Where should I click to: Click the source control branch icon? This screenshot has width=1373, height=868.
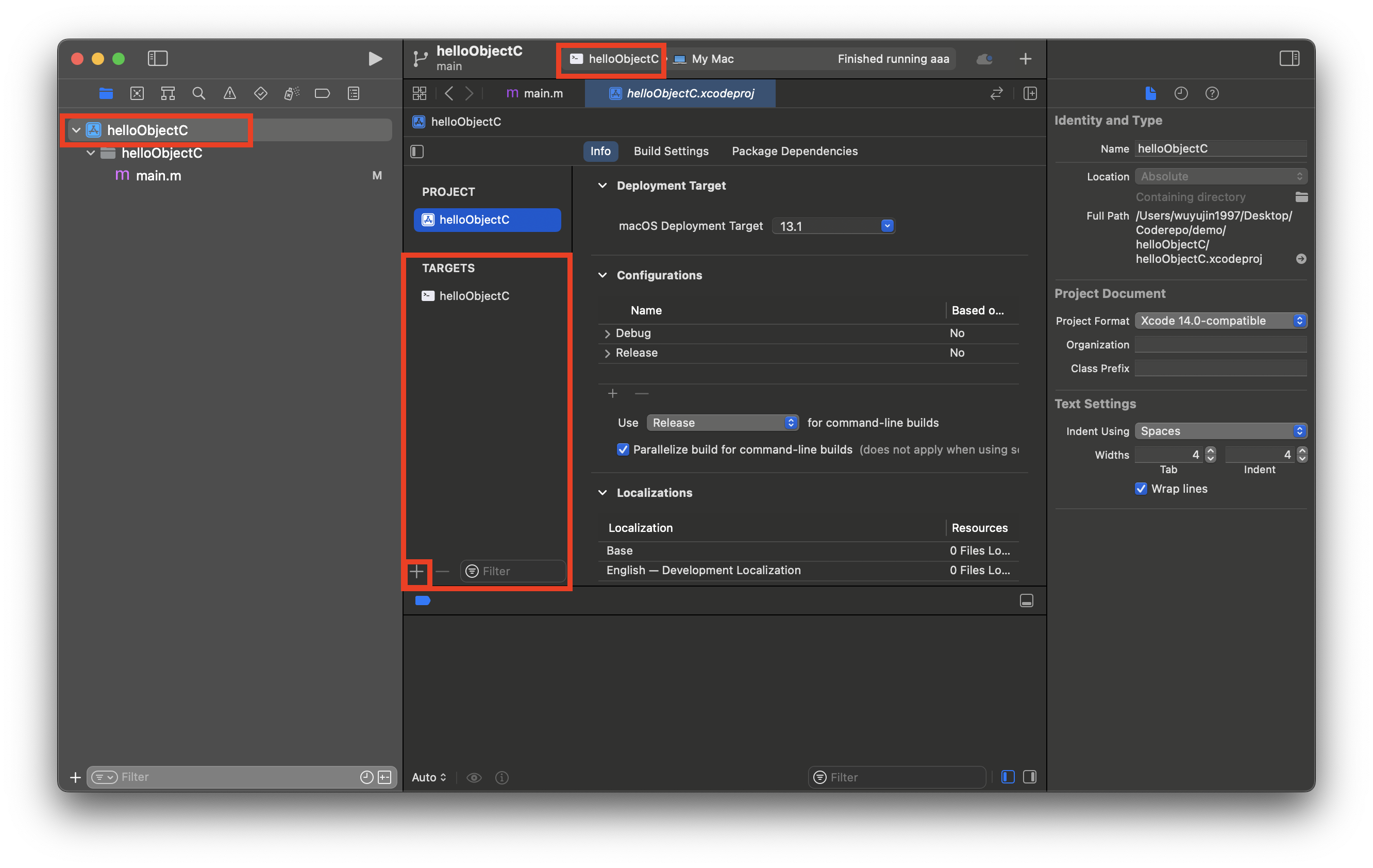click(421, 59)
